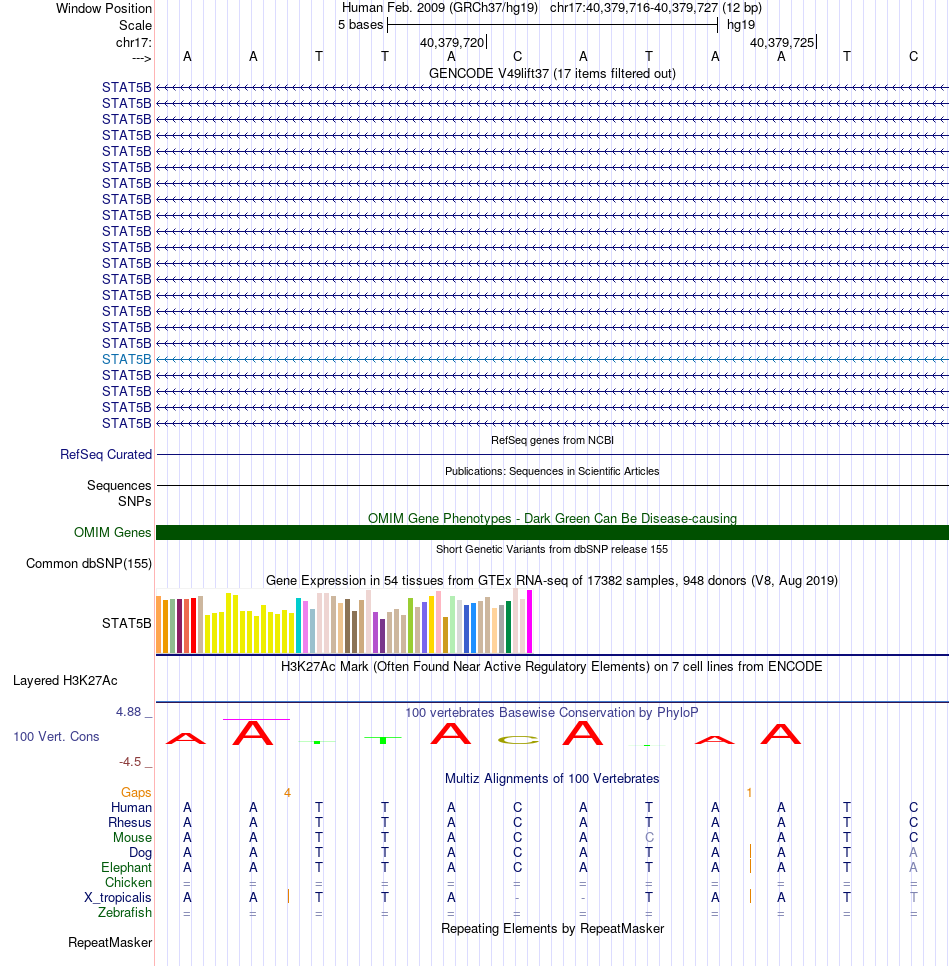The image size is (950, 966).
Task: Click RefSeq genes from NCBI title
Action: click(x=552, y=440)
